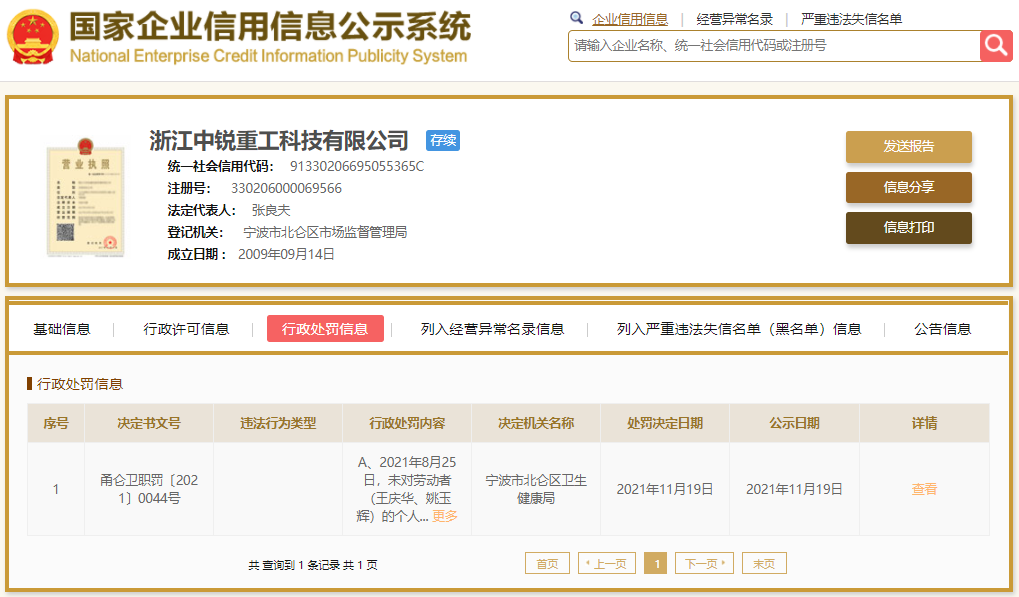Click the 处罚决定日期 column header

pos(665,424)
